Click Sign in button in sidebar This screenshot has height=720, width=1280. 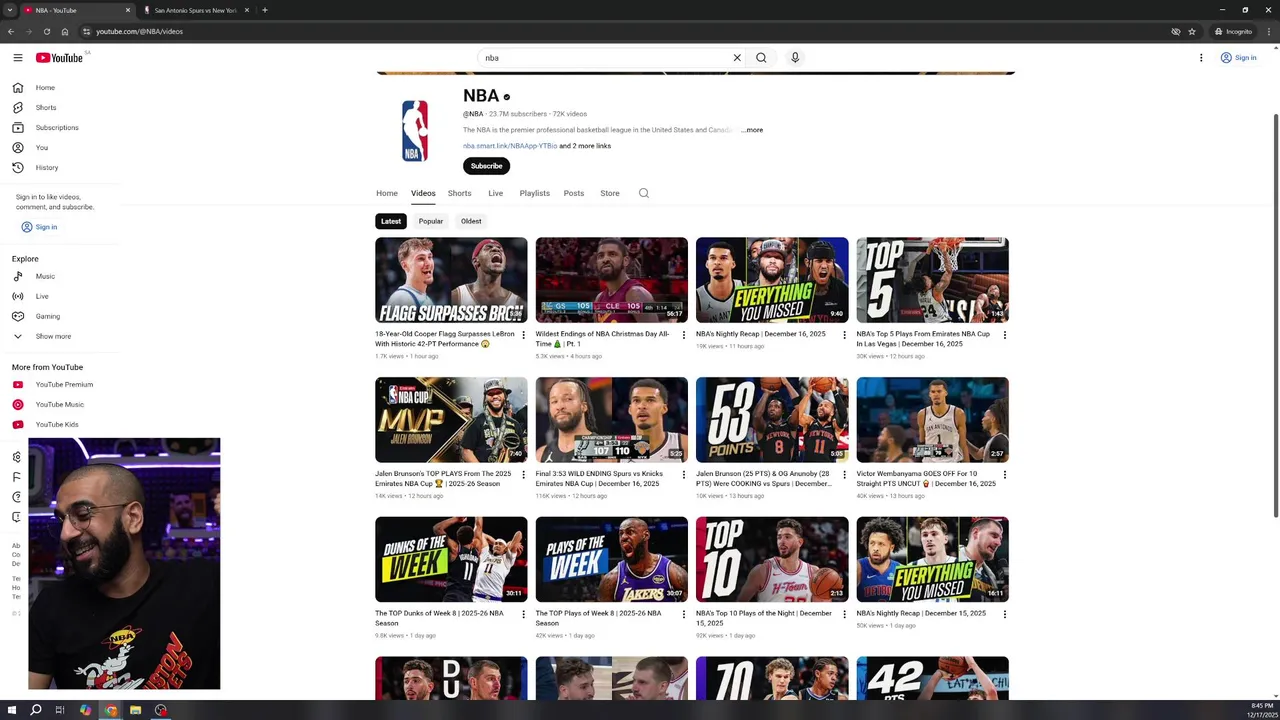(x=40, y=227)
